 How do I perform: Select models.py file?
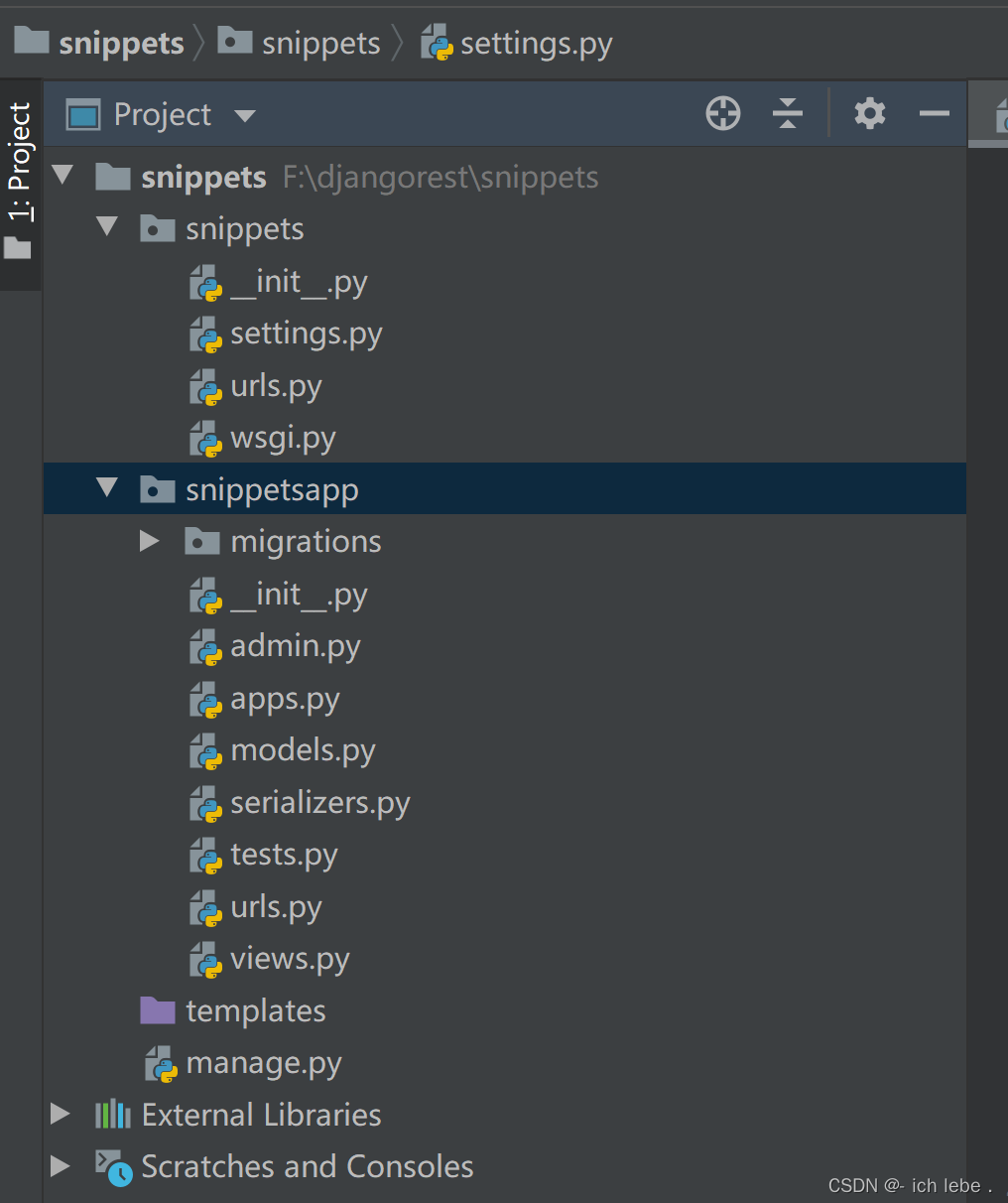[x=505, y=750]
